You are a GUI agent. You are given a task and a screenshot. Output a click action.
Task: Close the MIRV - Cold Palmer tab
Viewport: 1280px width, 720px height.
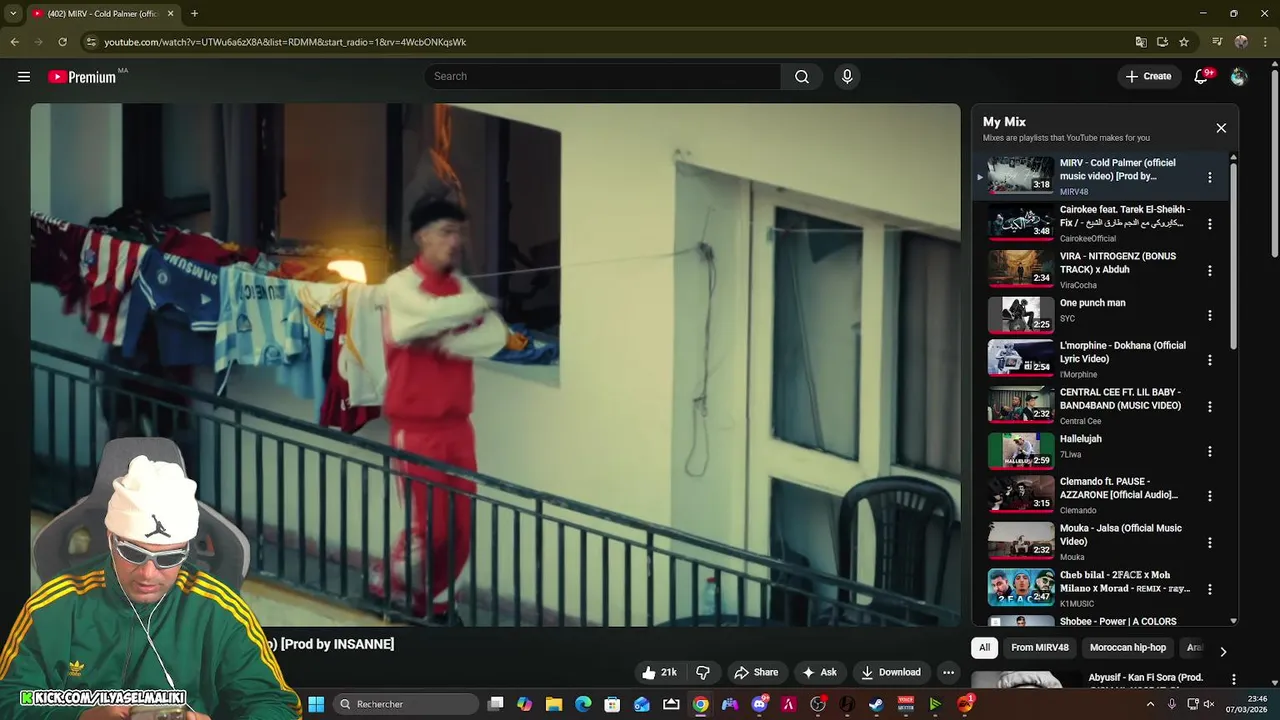pyautogui.click(x=170, y=13)
